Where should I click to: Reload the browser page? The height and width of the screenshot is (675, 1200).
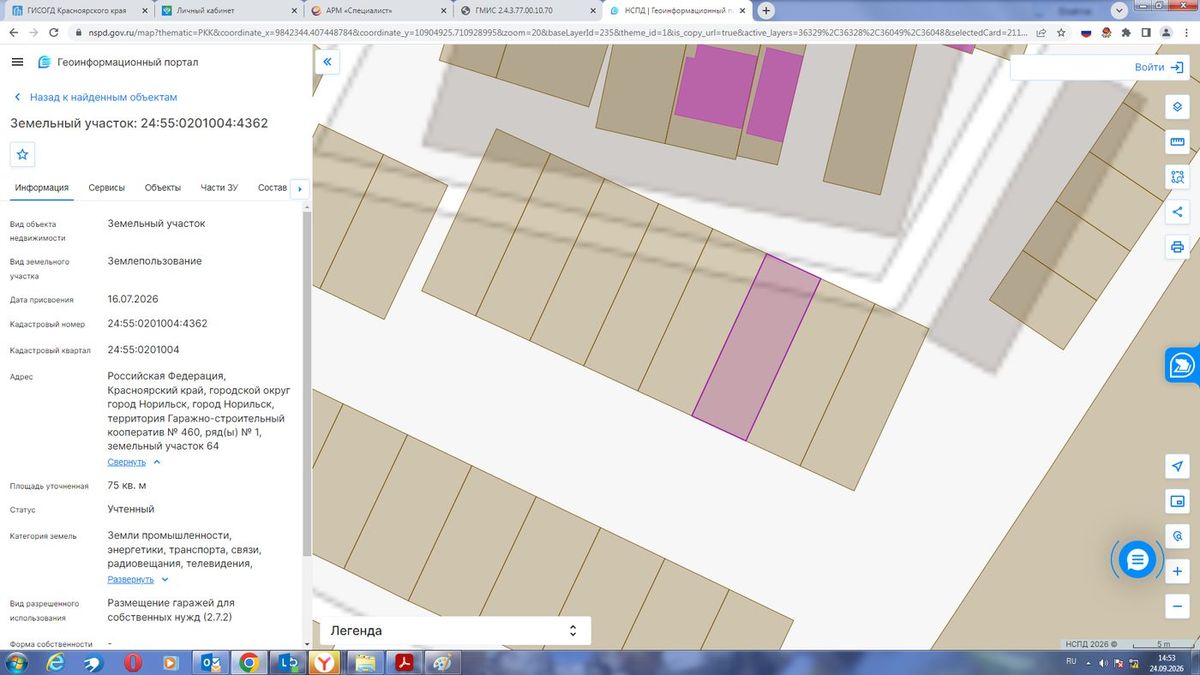point(56,32)
